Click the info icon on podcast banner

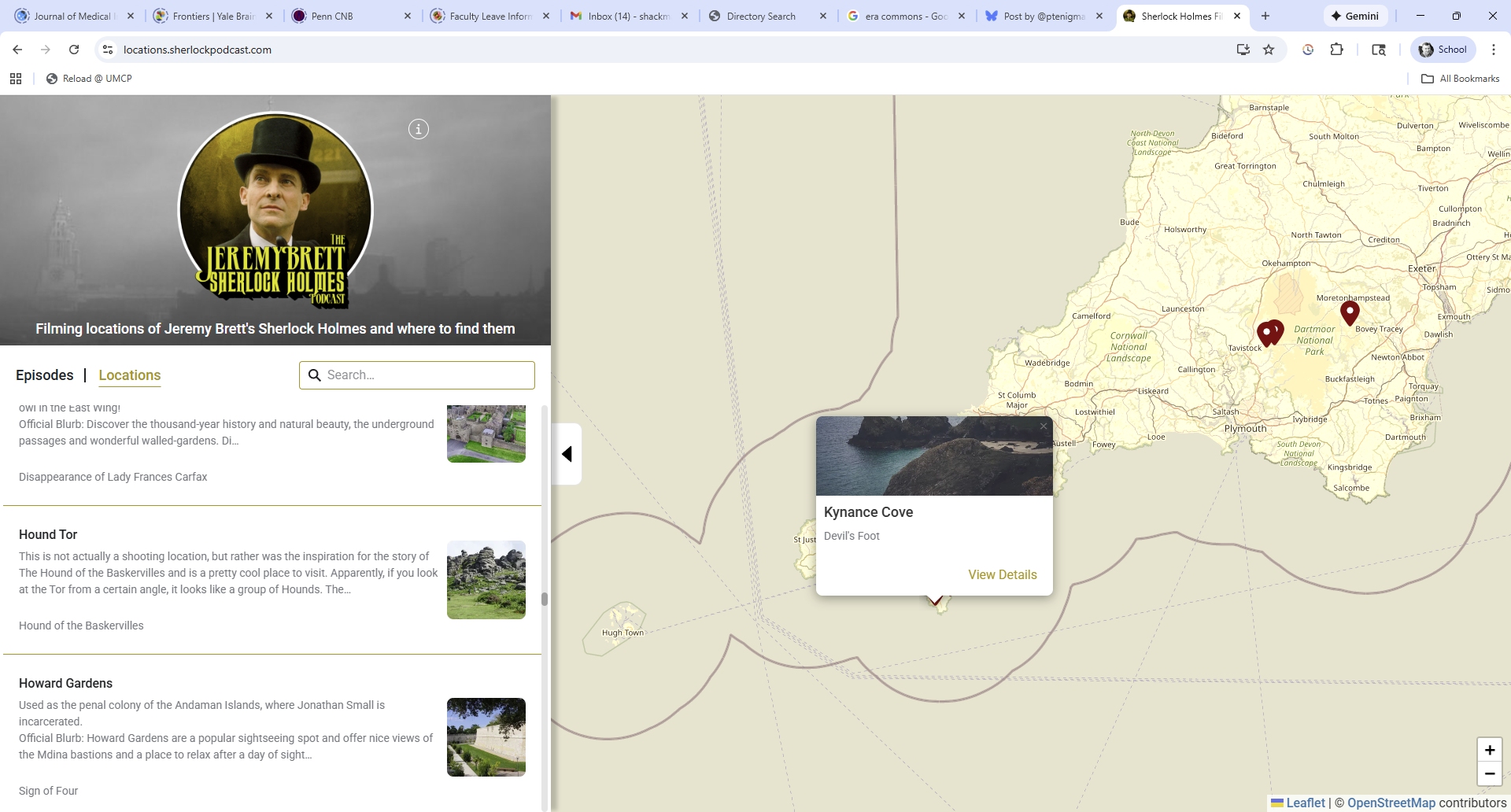point(419,129)
